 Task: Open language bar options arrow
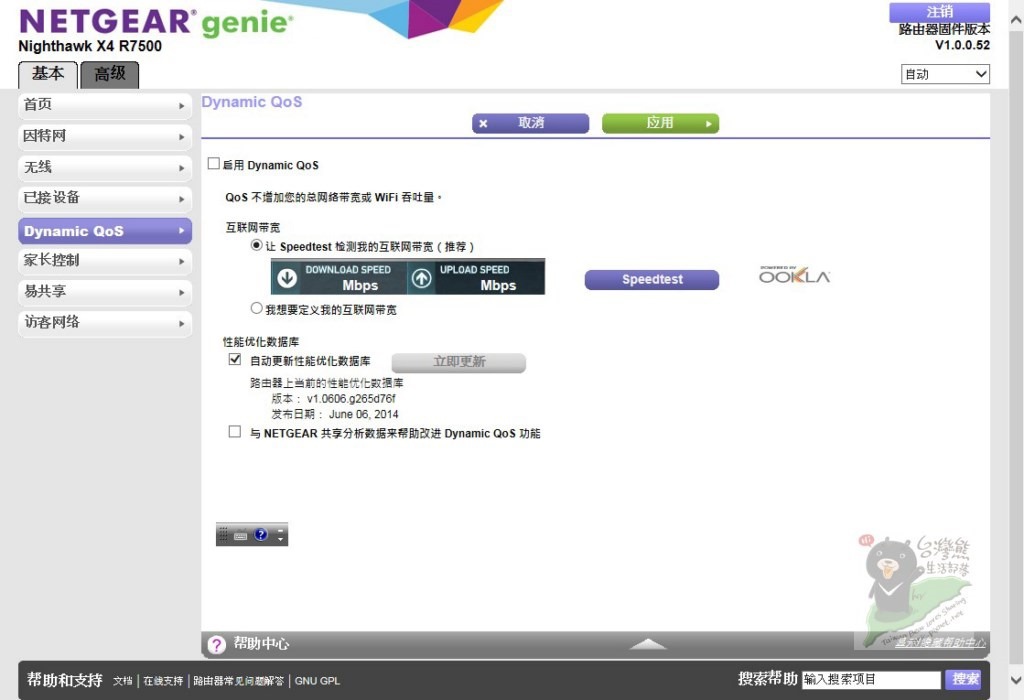point(281,540)
